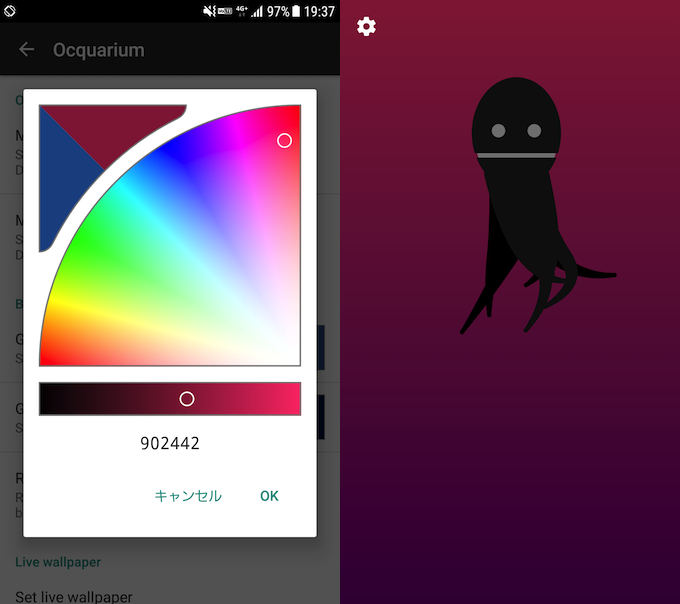Image resolution: width=680 pixels, height=604 pixels.
Task: Tap the battery icon in status bar
Action: point(296,11)
